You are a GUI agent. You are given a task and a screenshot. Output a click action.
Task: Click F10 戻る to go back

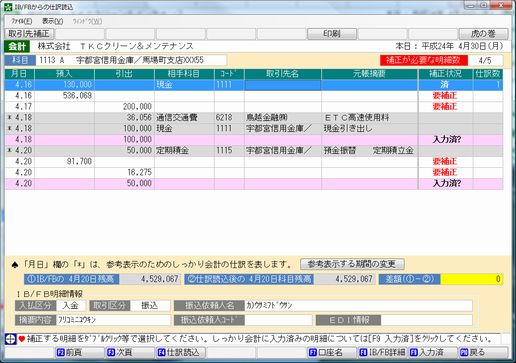(x=483, y=352)
